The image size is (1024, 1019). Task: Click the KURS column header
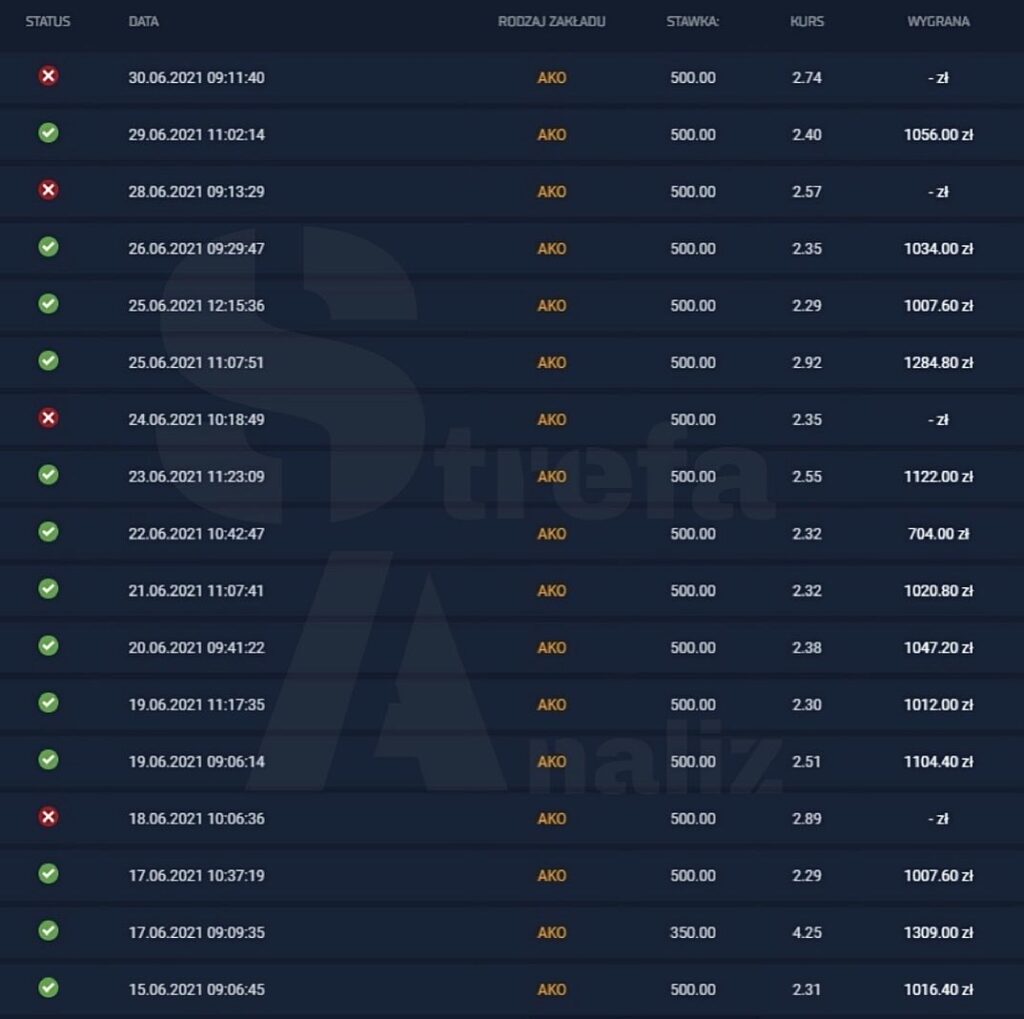point(807,22)
